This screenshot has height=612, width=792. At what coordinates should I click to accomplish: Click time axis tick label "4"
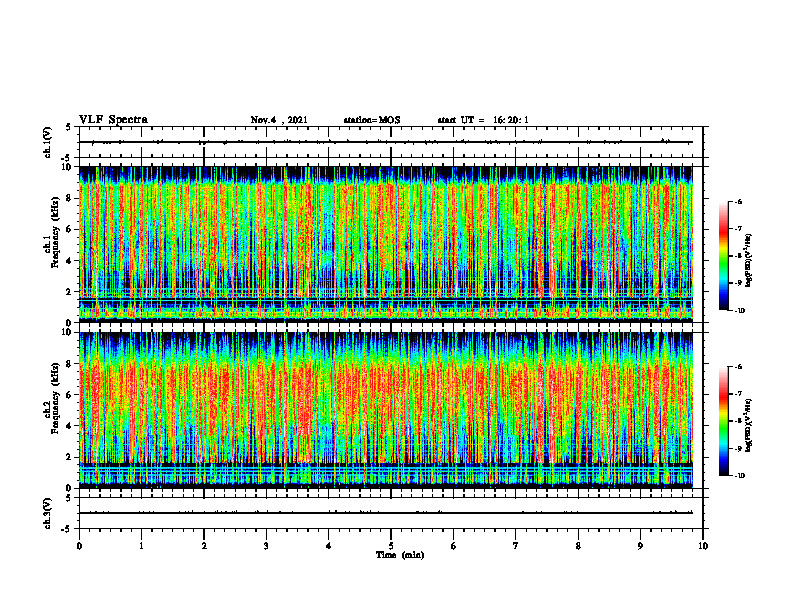[x=329, y=546]
